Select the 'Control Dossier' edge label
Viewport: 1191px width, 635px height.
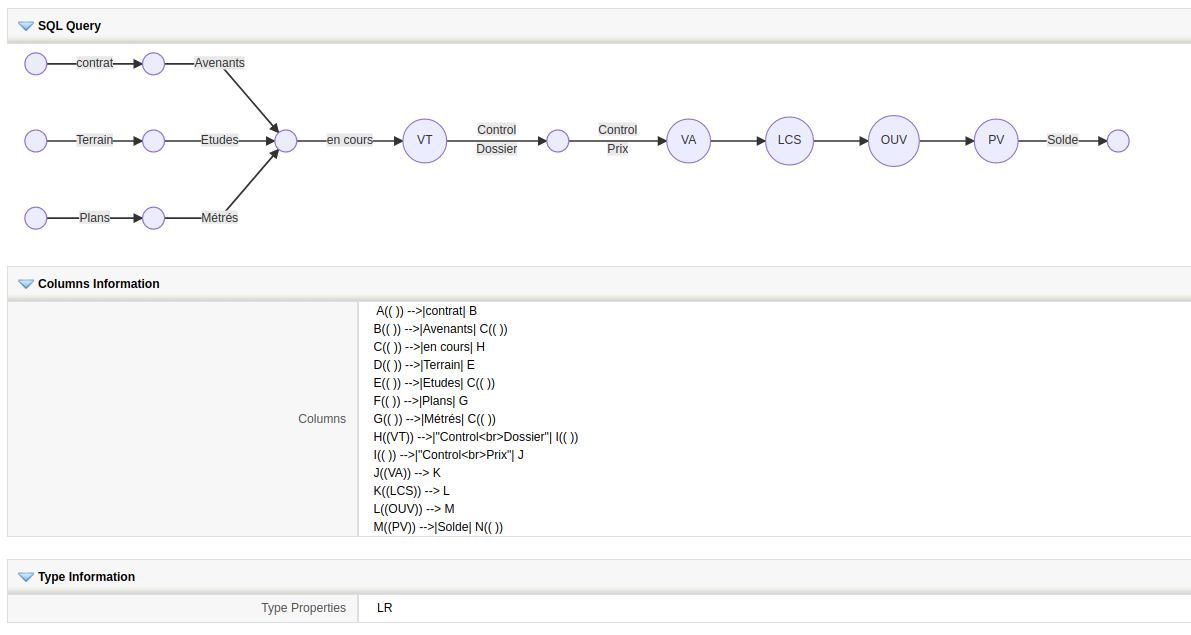click(x=496, y=140)
